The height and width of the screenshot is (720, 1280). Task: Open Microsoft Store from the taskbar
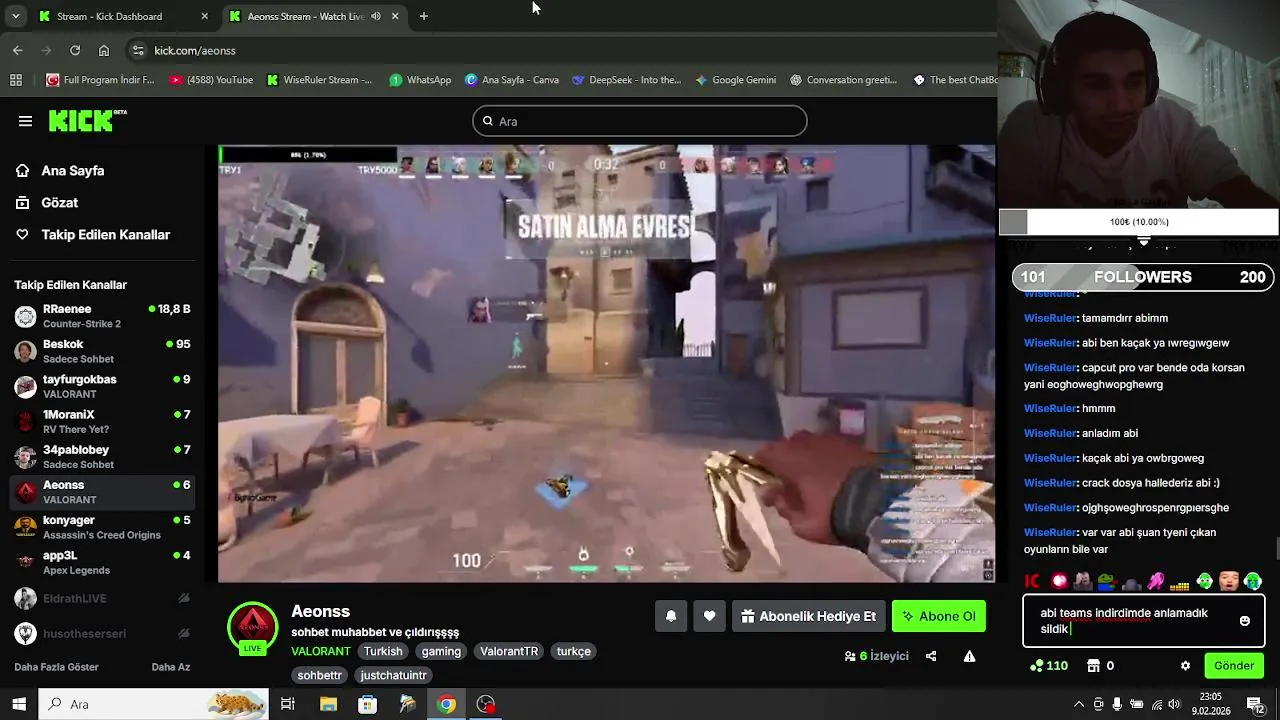pos(367,704)
